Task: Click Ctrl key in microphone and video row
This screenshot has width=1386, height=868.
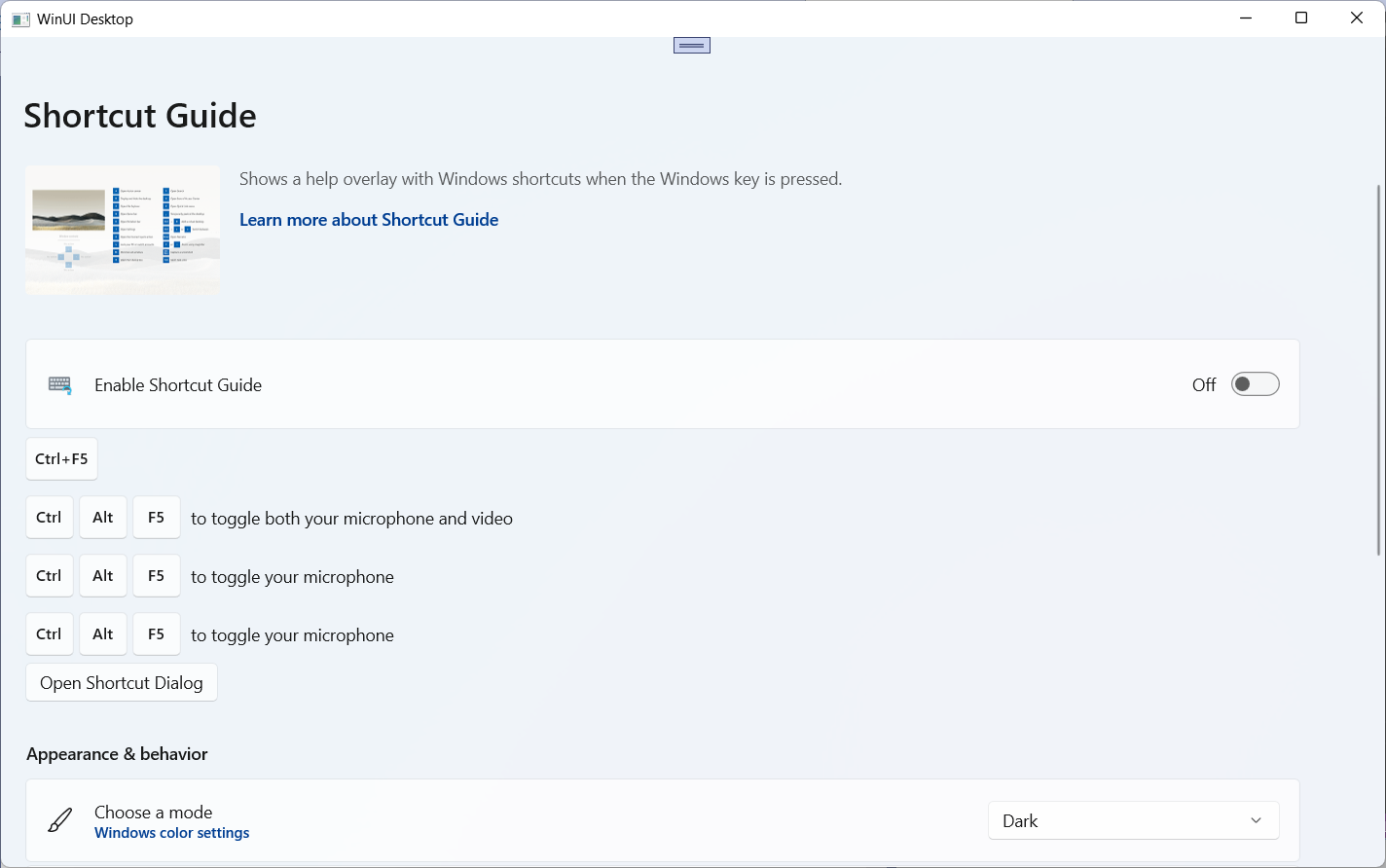Action: [x=50, y=518]
